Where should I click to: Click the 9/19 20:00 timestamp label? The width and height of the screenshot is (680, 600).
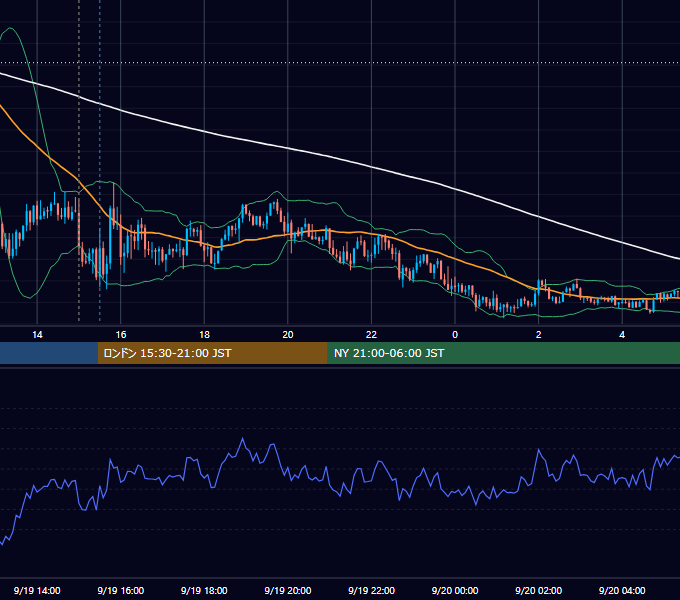[x=288, y=590]
